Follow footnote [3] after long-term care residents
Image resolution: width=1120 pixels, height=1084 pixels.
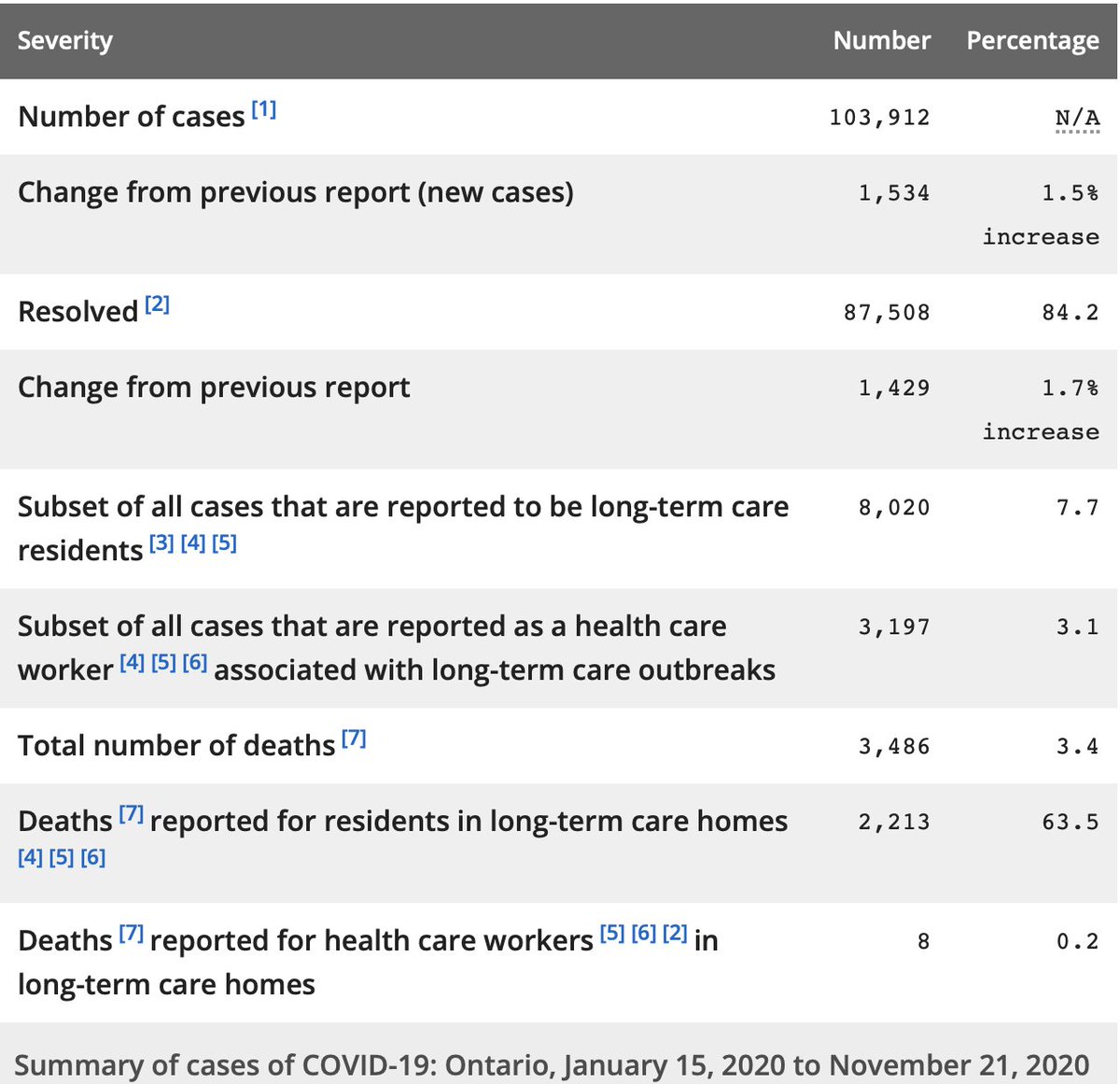161,542
